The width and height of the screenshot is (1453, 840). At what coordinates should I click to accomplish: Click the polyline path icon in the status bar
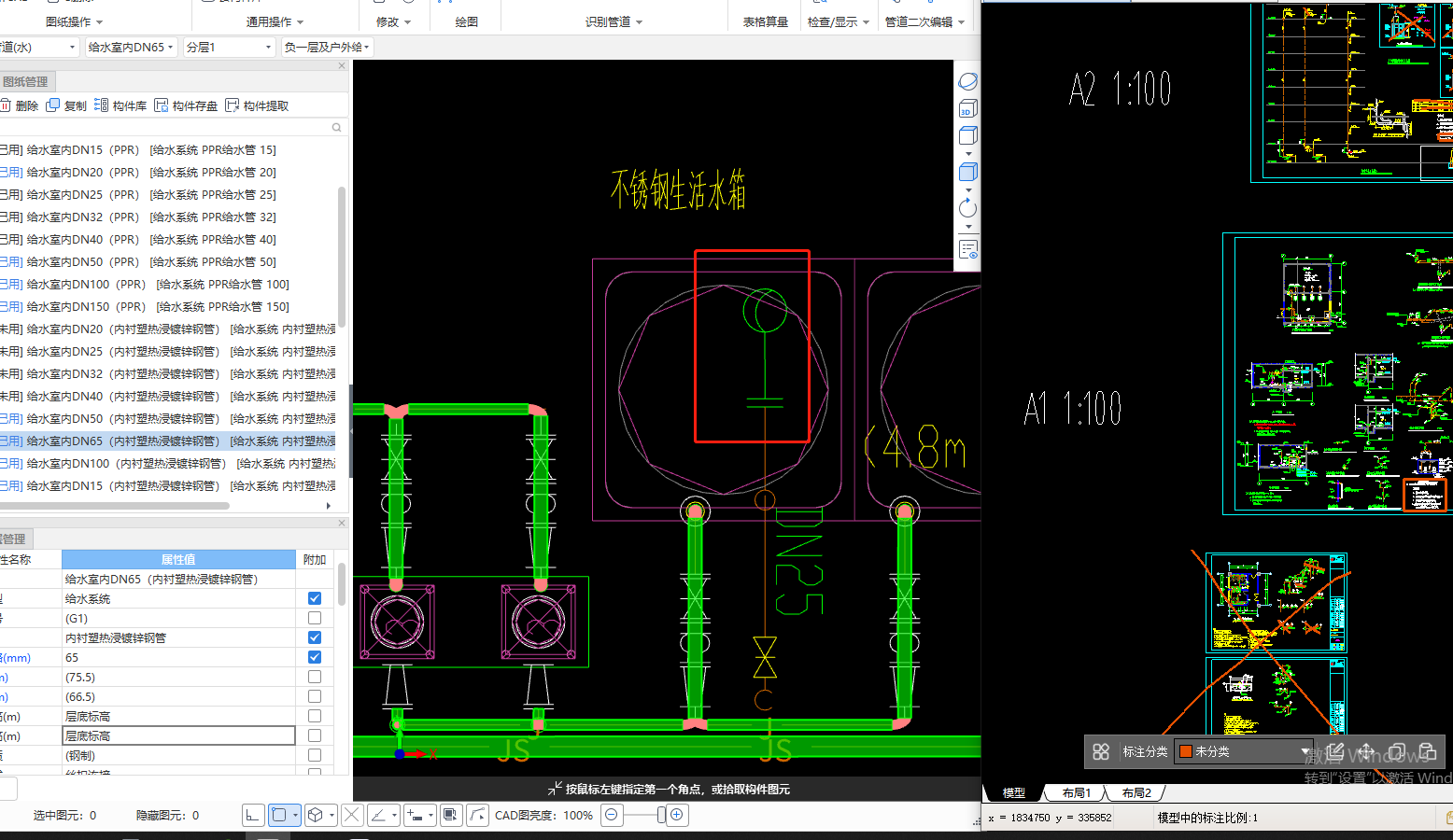pos(477,815)
